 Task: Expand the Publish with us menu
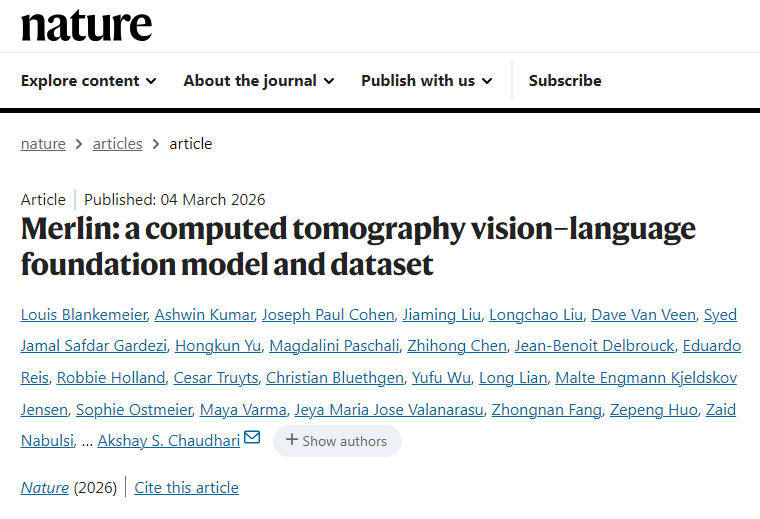[x=426, y=80]
